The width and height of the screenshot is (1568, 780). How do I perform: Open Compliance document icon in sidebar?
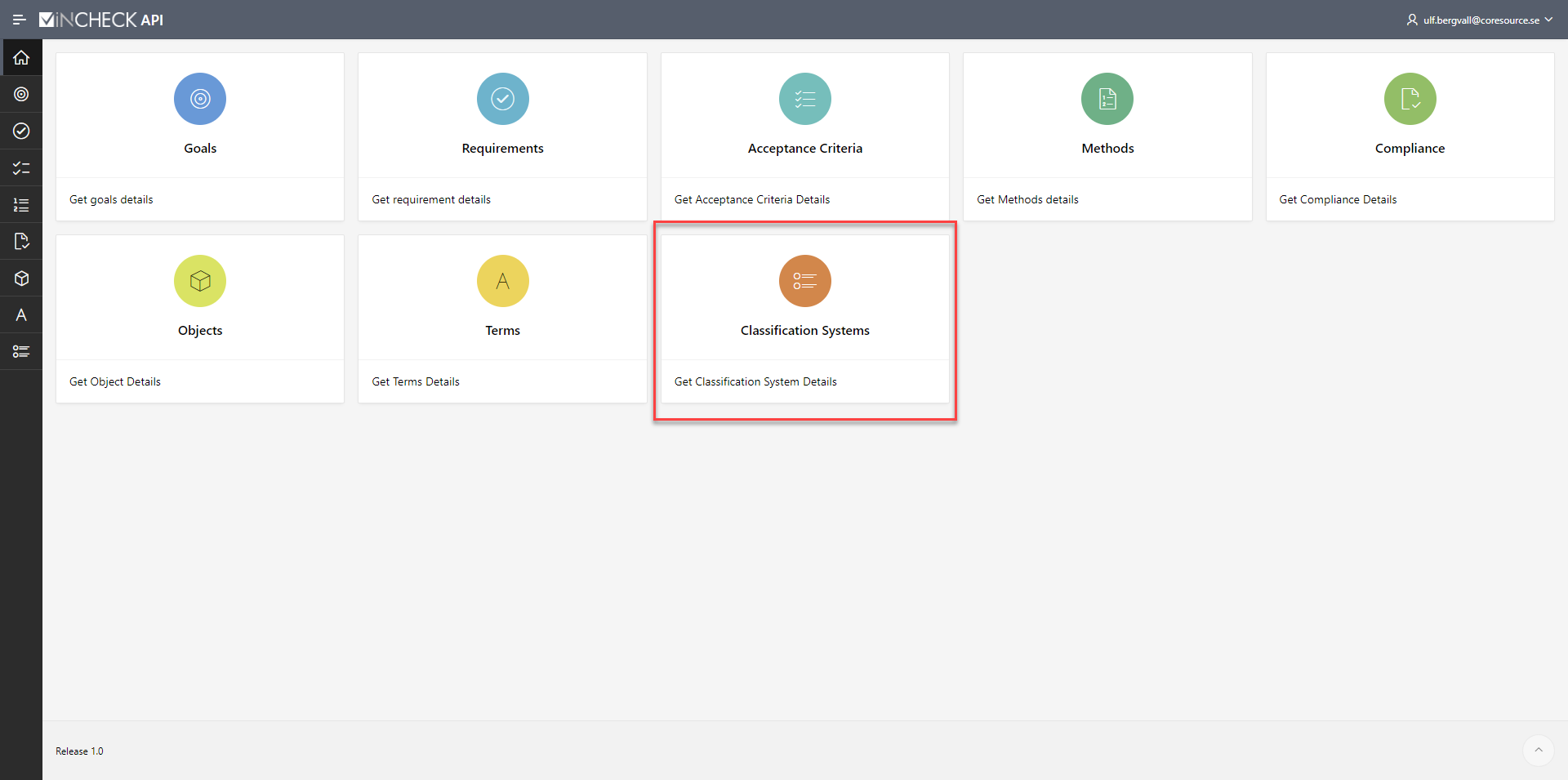[x=21, y=242]
